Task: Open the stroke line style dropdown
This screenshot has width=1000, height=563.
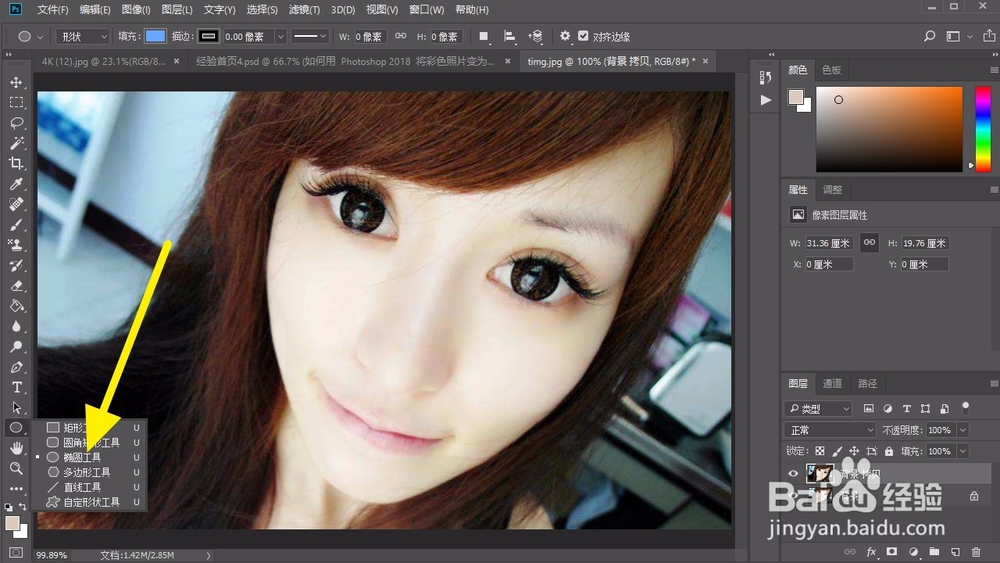Action: click(x=310, y=36)
